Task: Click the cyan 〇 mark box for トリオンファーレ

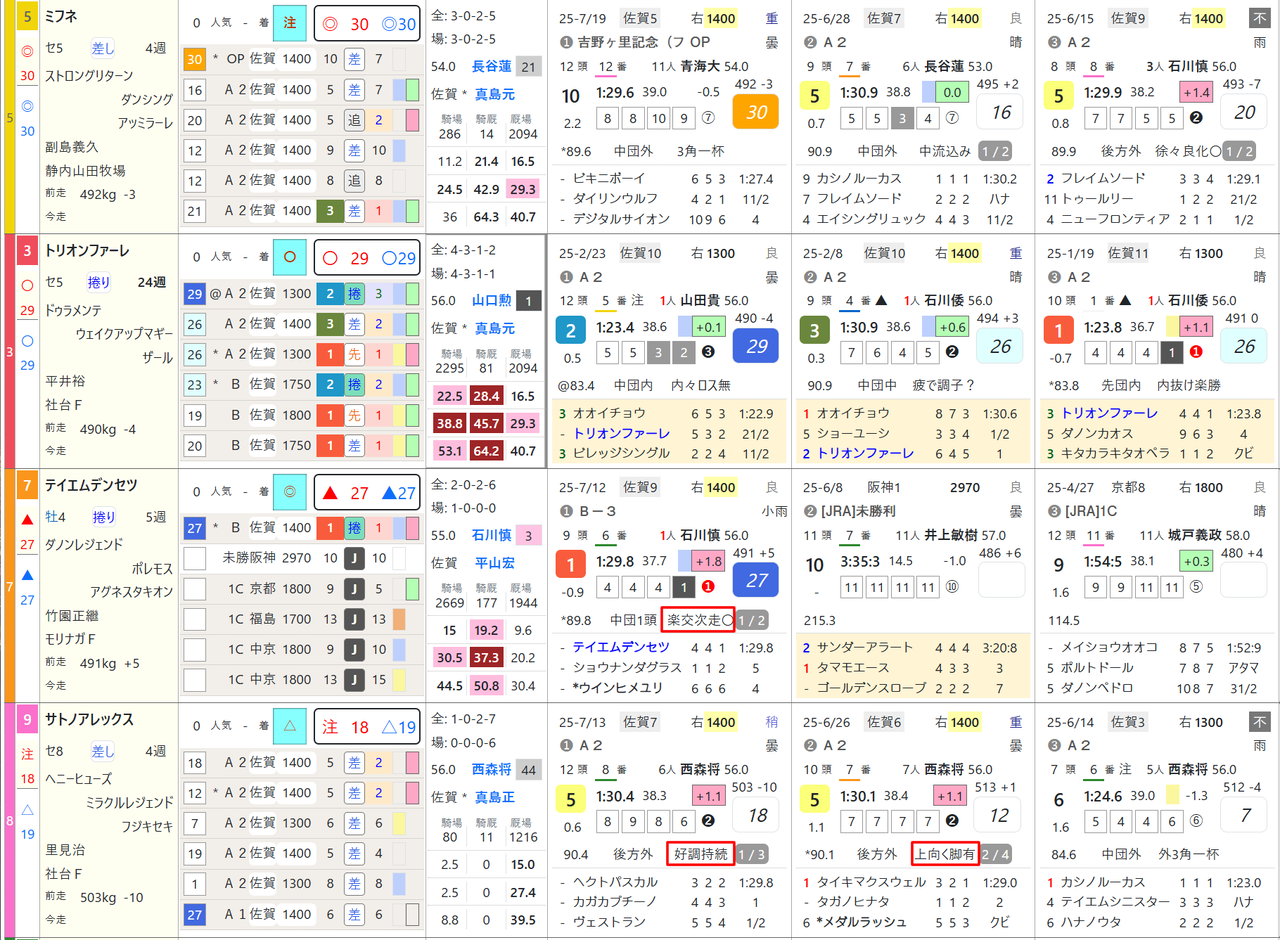Action: point(289,257)
